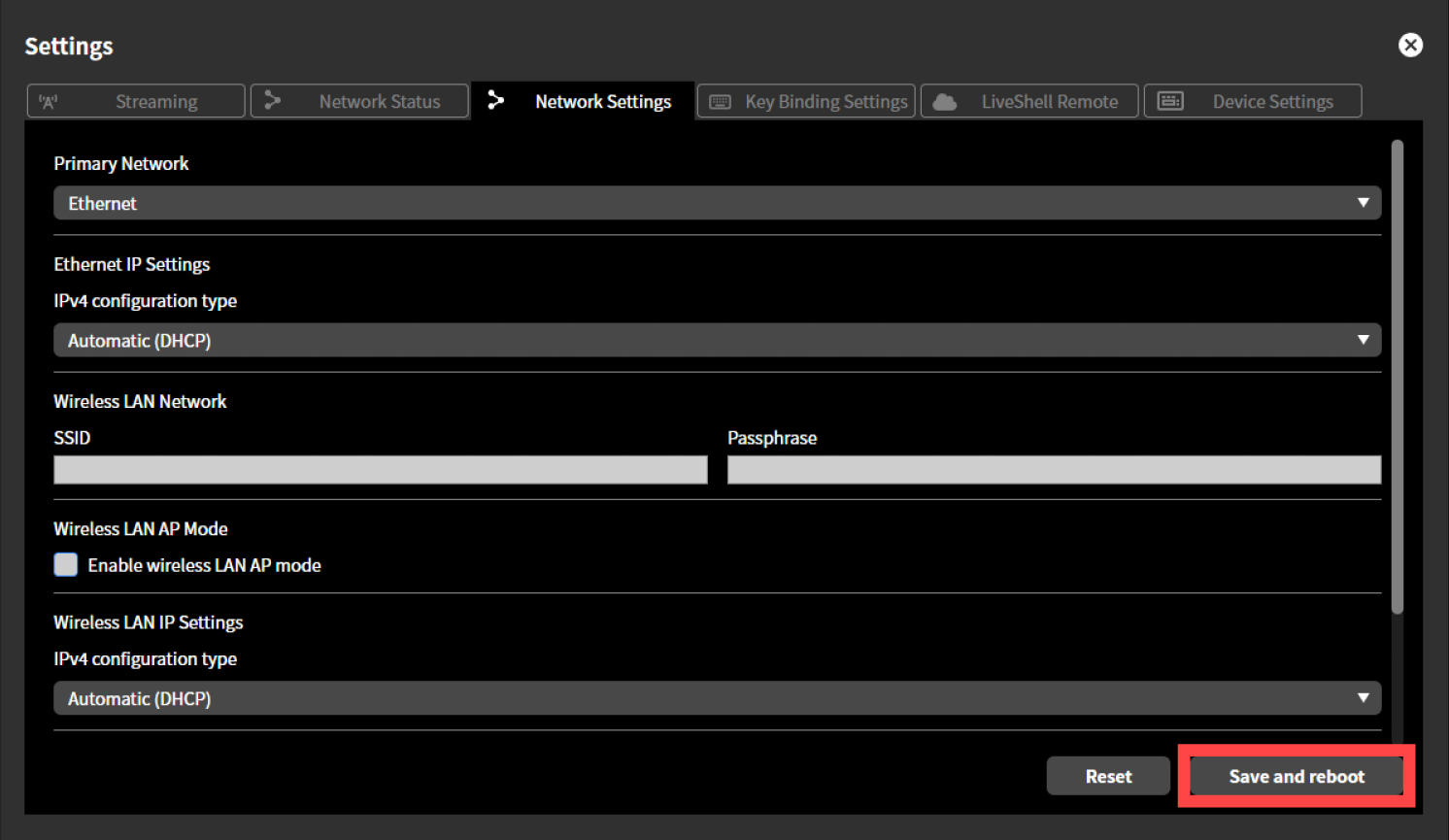The image size is (1449, 840).
Task: Click the Streaming tab's antenna icon
Action: (x=50, y=100)
